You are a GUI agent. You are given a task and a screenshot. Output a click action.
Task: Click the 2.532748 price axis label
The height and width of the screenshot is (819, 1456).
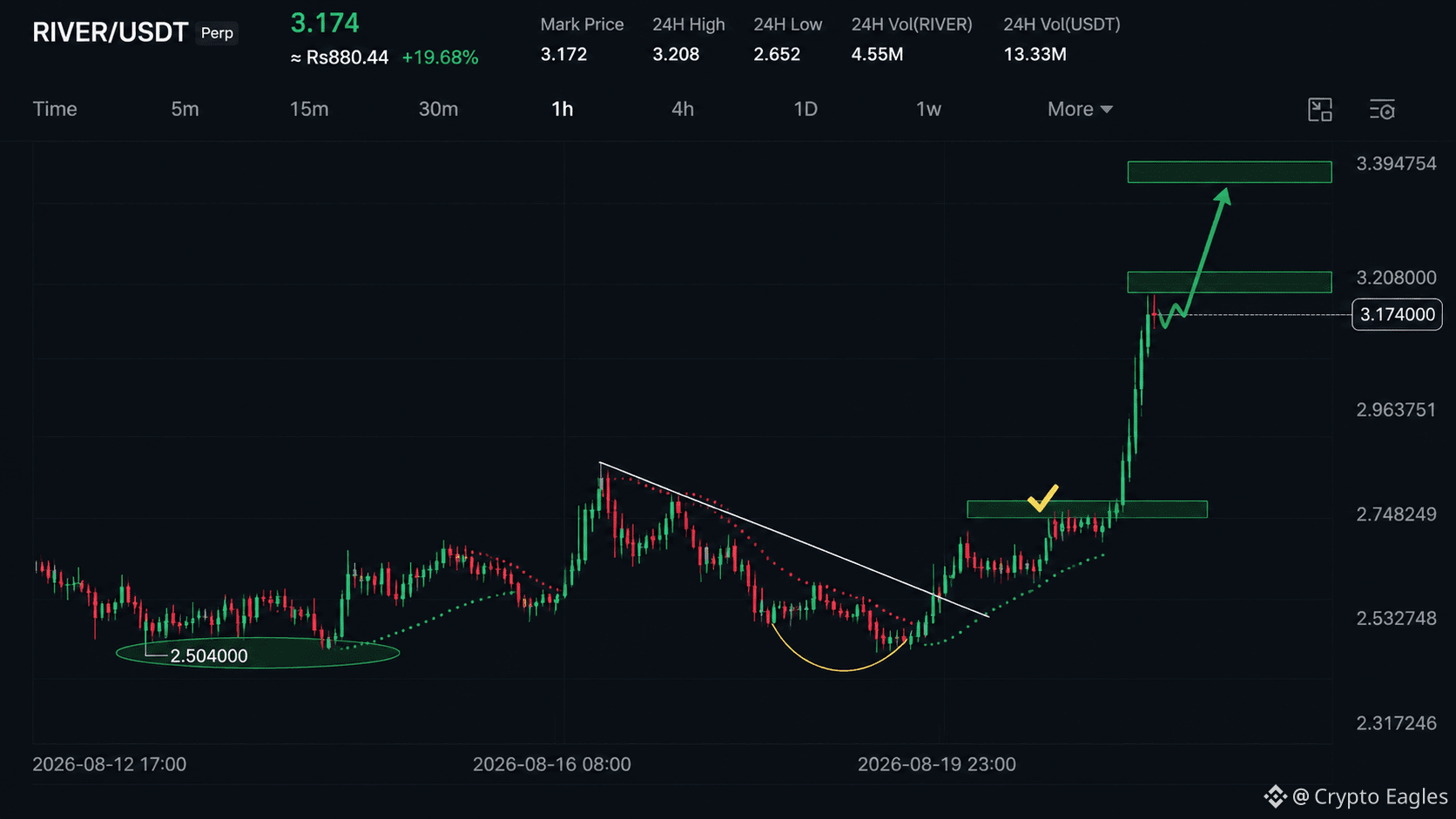coord(1396,619)
